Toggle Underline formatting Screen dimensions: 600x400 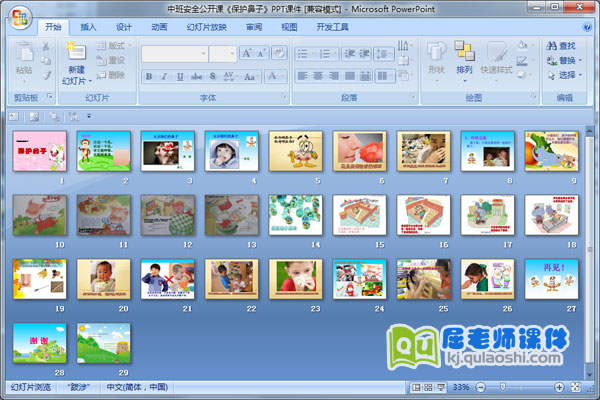point(180,76)
